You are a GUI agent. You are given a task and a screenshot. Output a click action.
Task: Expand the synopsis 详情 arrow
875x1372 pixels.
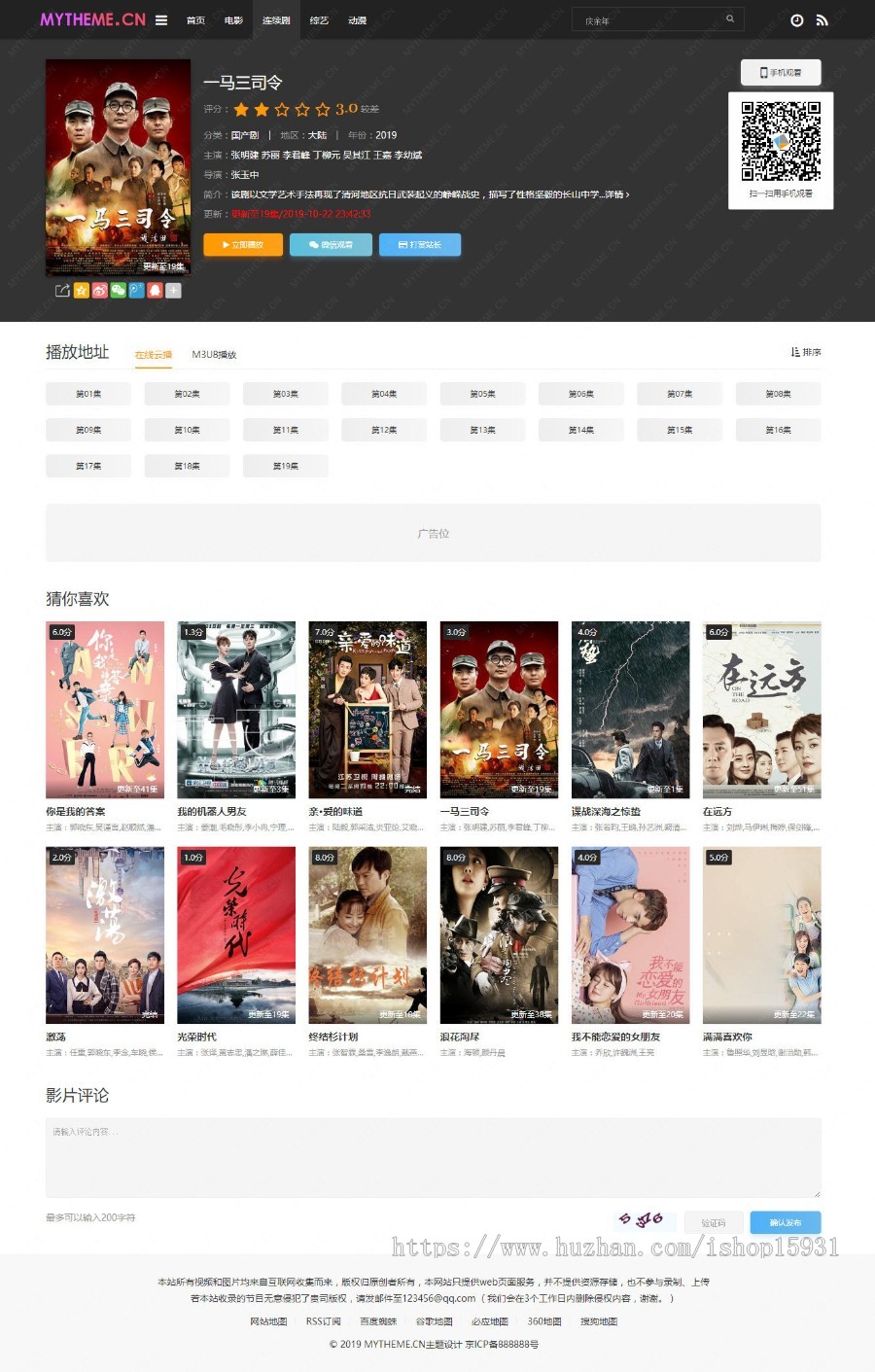click(616, 194)
